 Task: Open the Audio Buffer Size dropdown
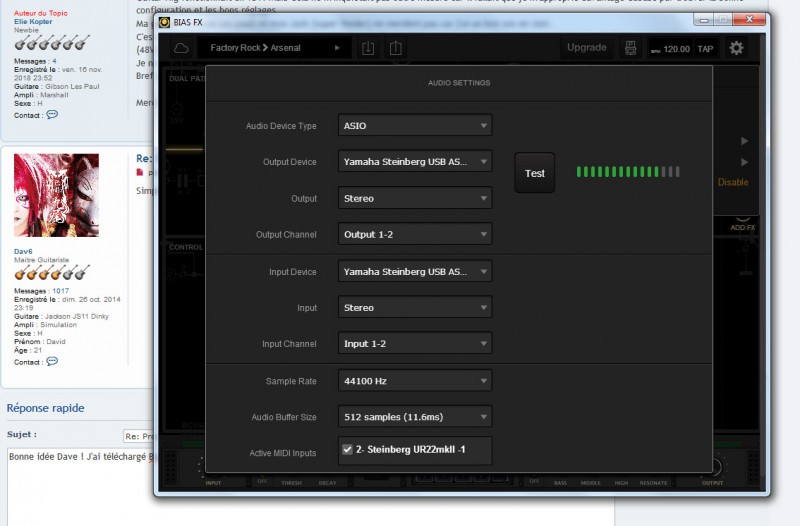pos(415,417)
